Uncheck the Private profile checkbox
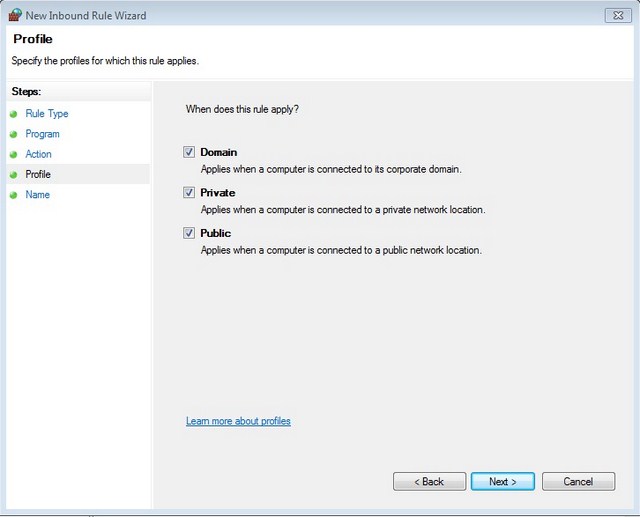 pos(189,193)
